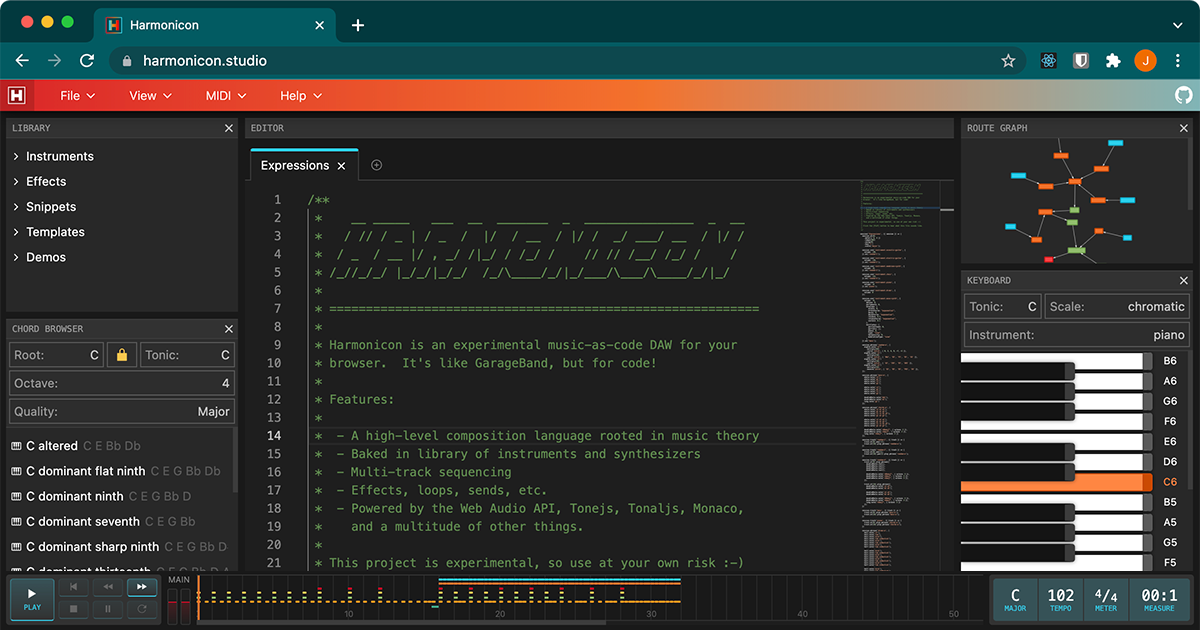Click the 102 Tempo display

[1060, 598]
